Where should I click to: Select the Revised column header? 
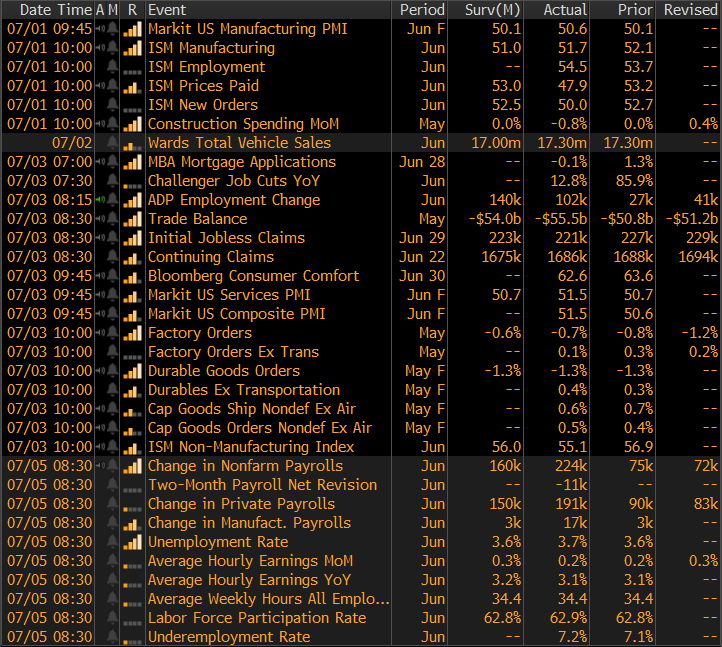tap(690, 9)
